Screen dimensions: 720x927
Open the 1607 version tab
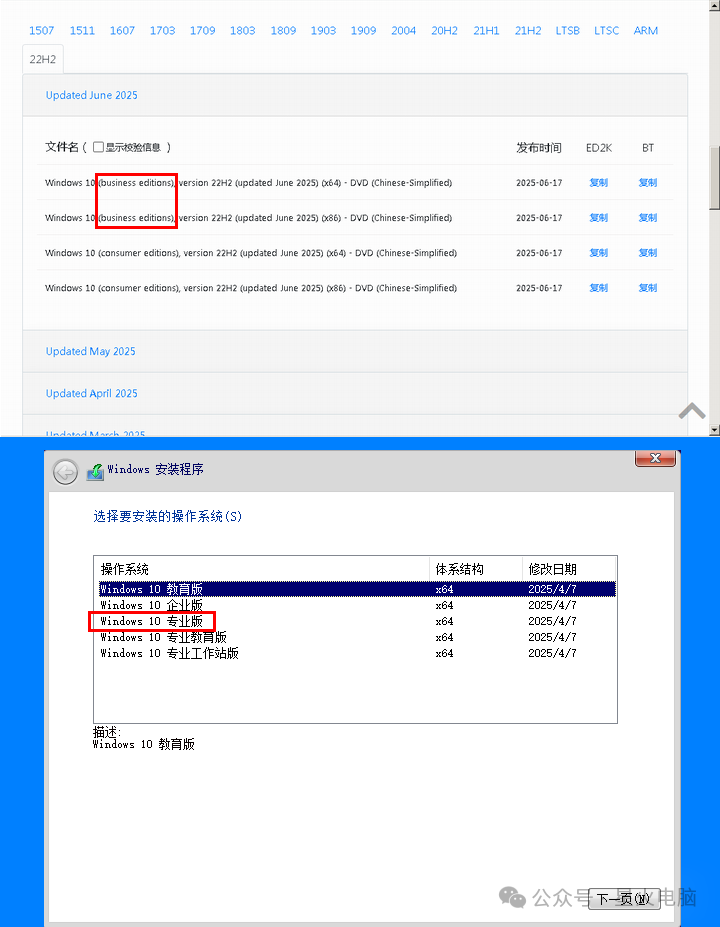[122, 31]
